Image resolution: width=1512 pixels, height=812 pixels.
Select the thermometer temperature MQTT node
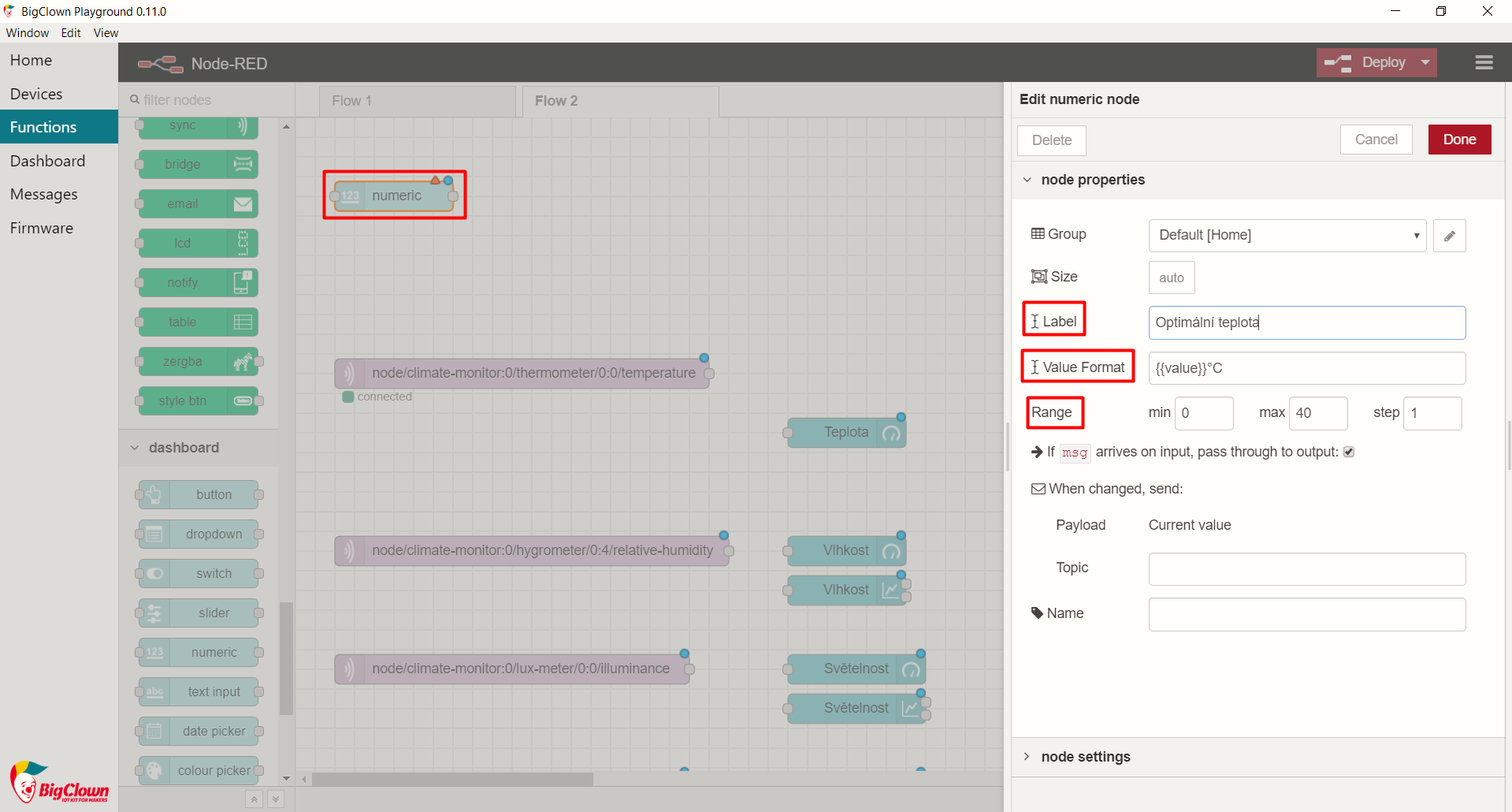[522, 373]
